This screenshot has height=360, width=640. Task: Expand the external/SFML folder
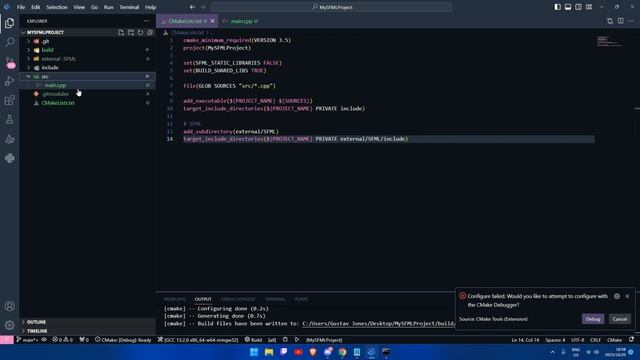(x=88, y=59)
